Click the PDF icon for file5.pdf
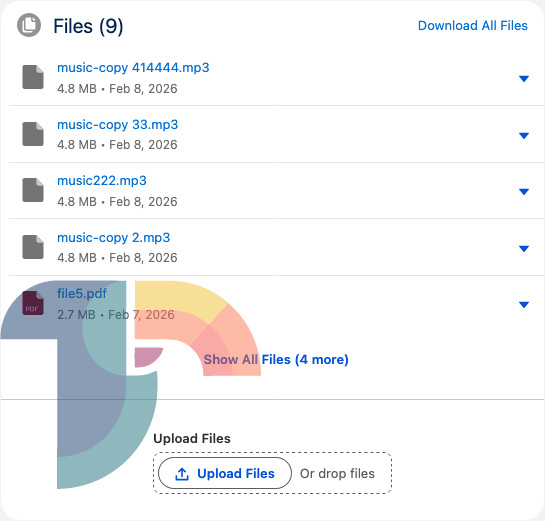Screen dimensions: 545x521 click(33, 303)
